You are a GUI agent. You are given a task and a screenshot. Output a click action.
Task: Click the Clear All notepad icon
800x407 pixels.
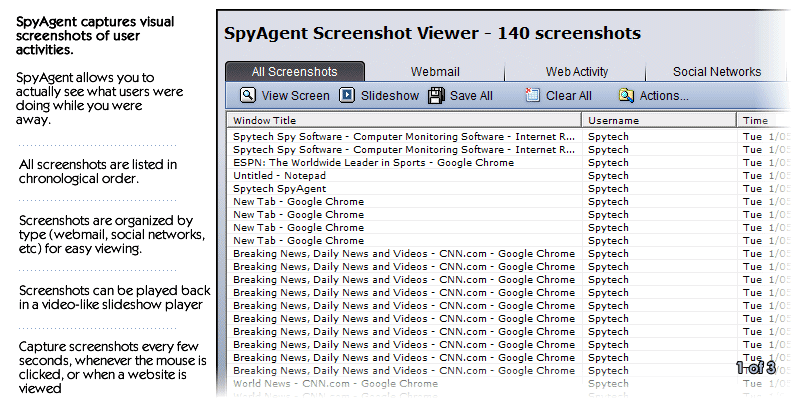pyautogui.click(x=532, y=95)
